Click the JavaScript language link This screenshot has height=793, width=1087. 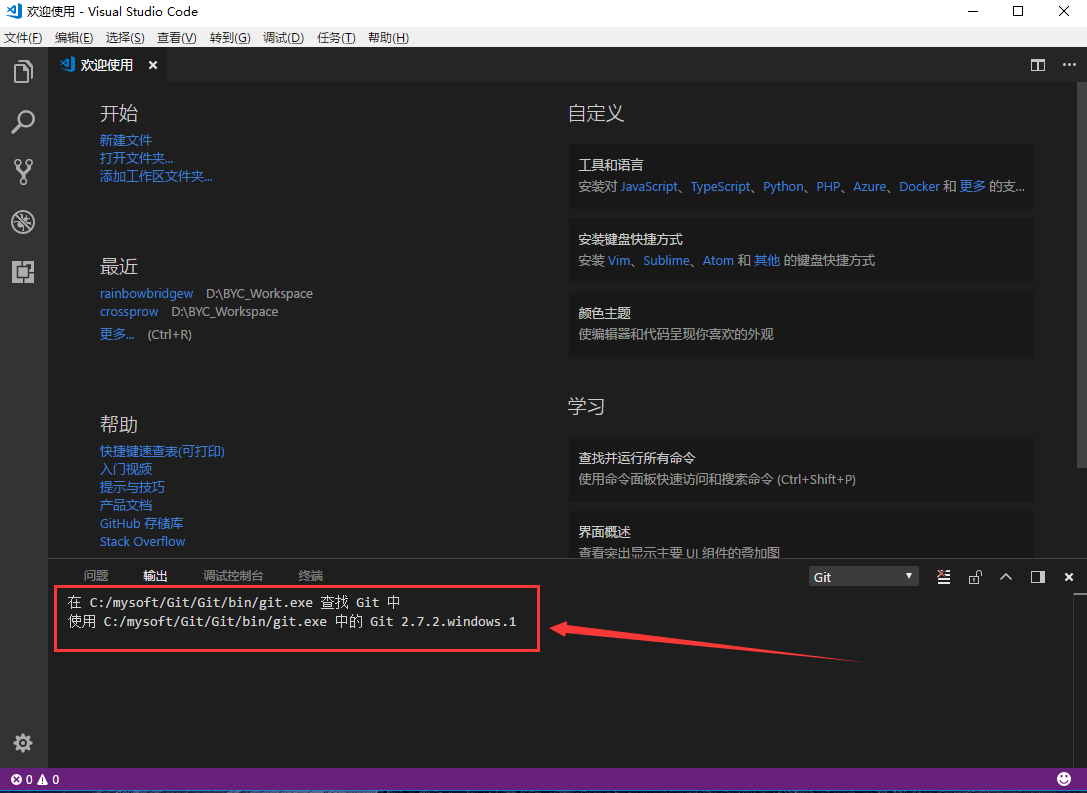pos(649,186)
